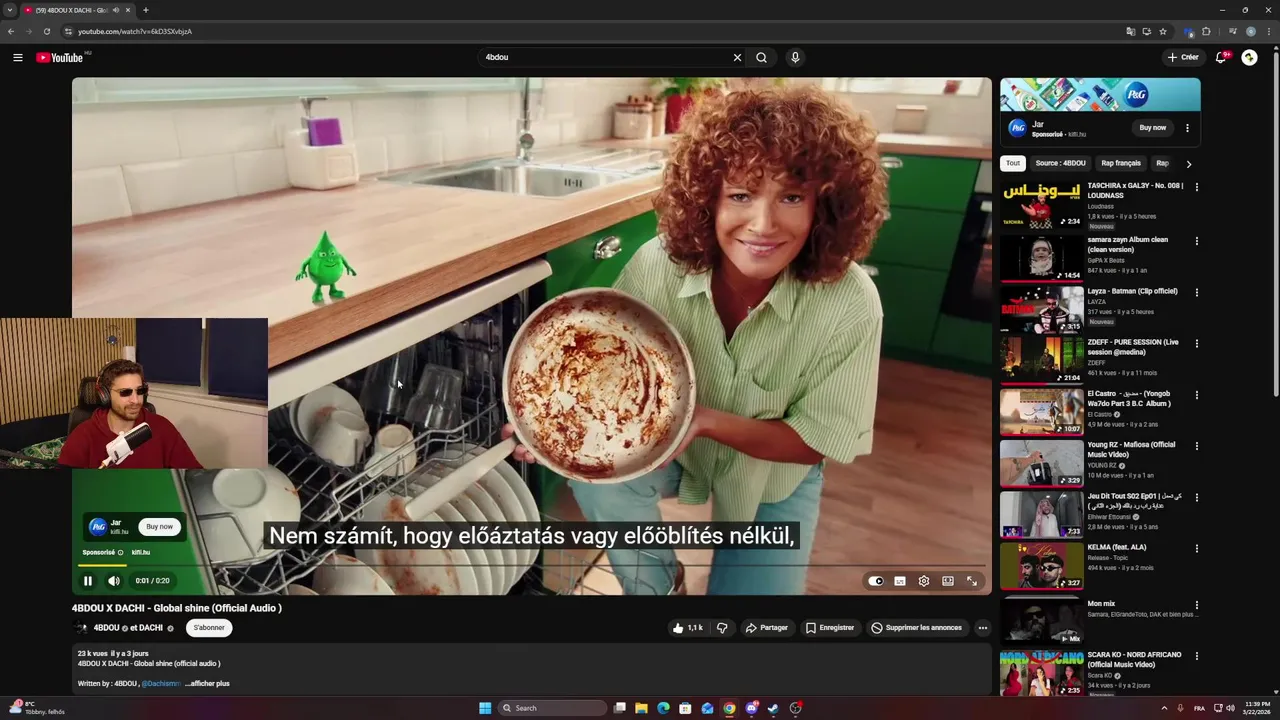The image size is (1280, 720).
Task: Open File Explorer from the taskbar
Action: [x=641, y=708]
